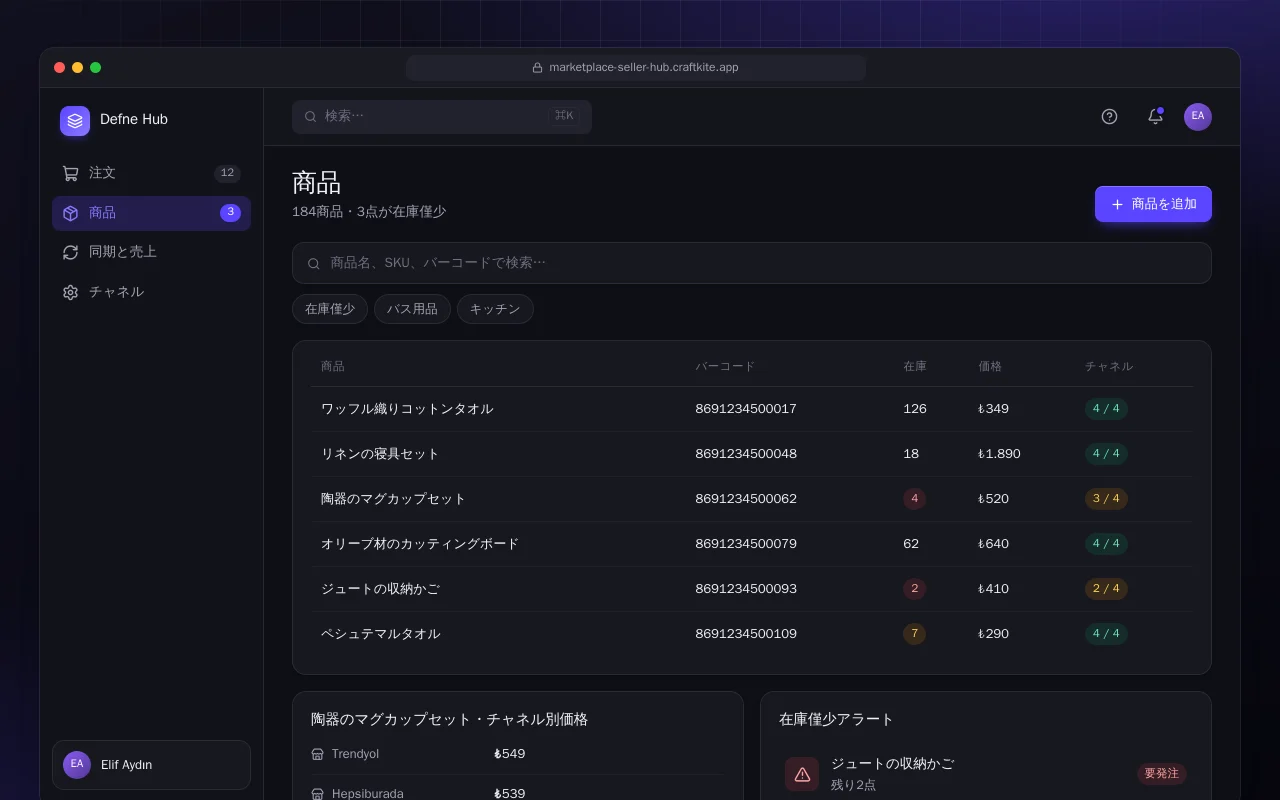Click the 4 / 4 badge for ワッフル織りコットンタオル
The width and height of the screenshot is (1280, 800).
[x=1106, y=409]
